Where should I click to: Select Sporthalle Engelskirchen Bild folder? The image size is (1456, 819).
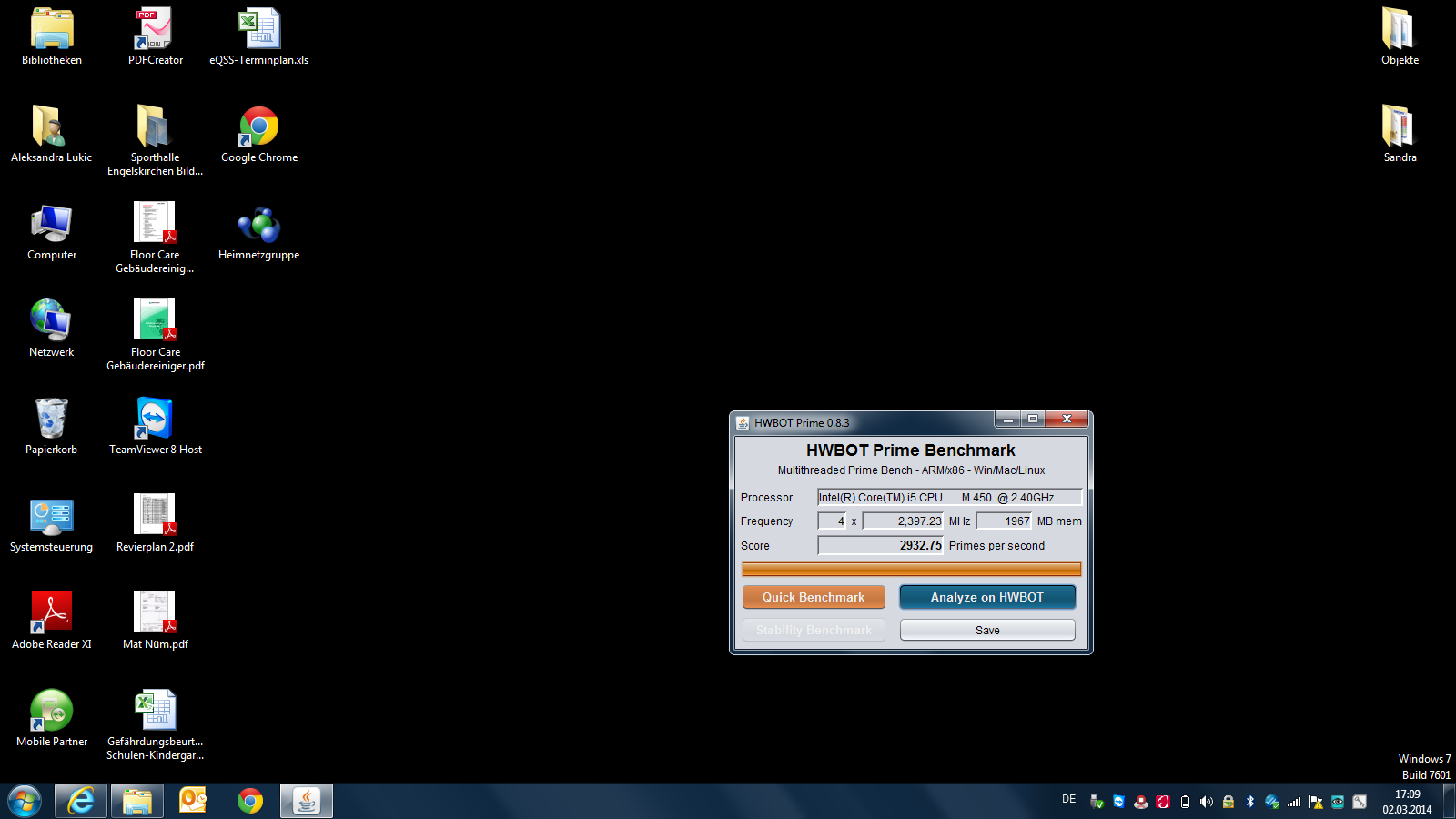point(156,140)
